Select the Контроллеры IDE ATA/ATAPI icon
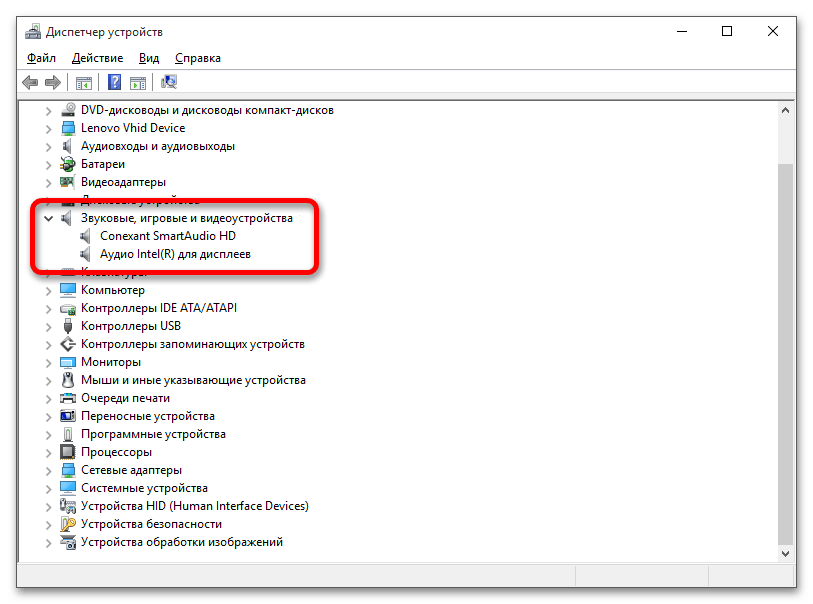The width and height of the screenshot is (813, 604). point(68,308)
